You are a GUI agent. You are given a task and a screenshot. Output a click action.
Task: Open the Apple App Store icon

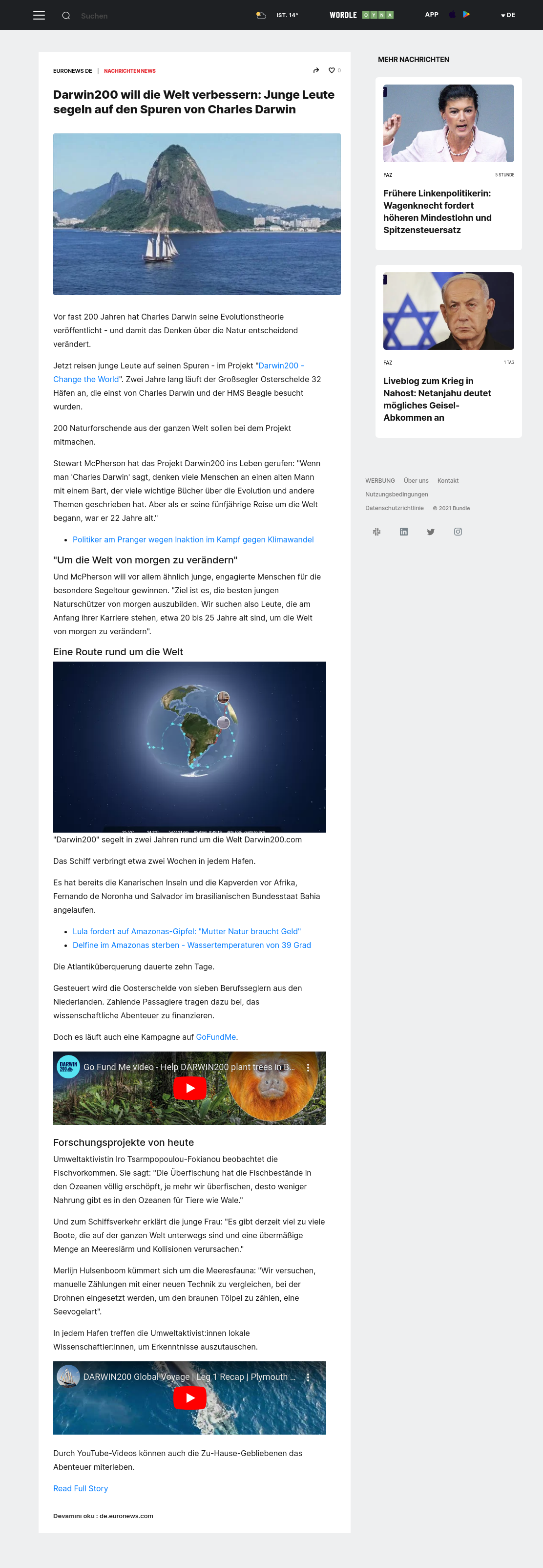tap(452, 15)
